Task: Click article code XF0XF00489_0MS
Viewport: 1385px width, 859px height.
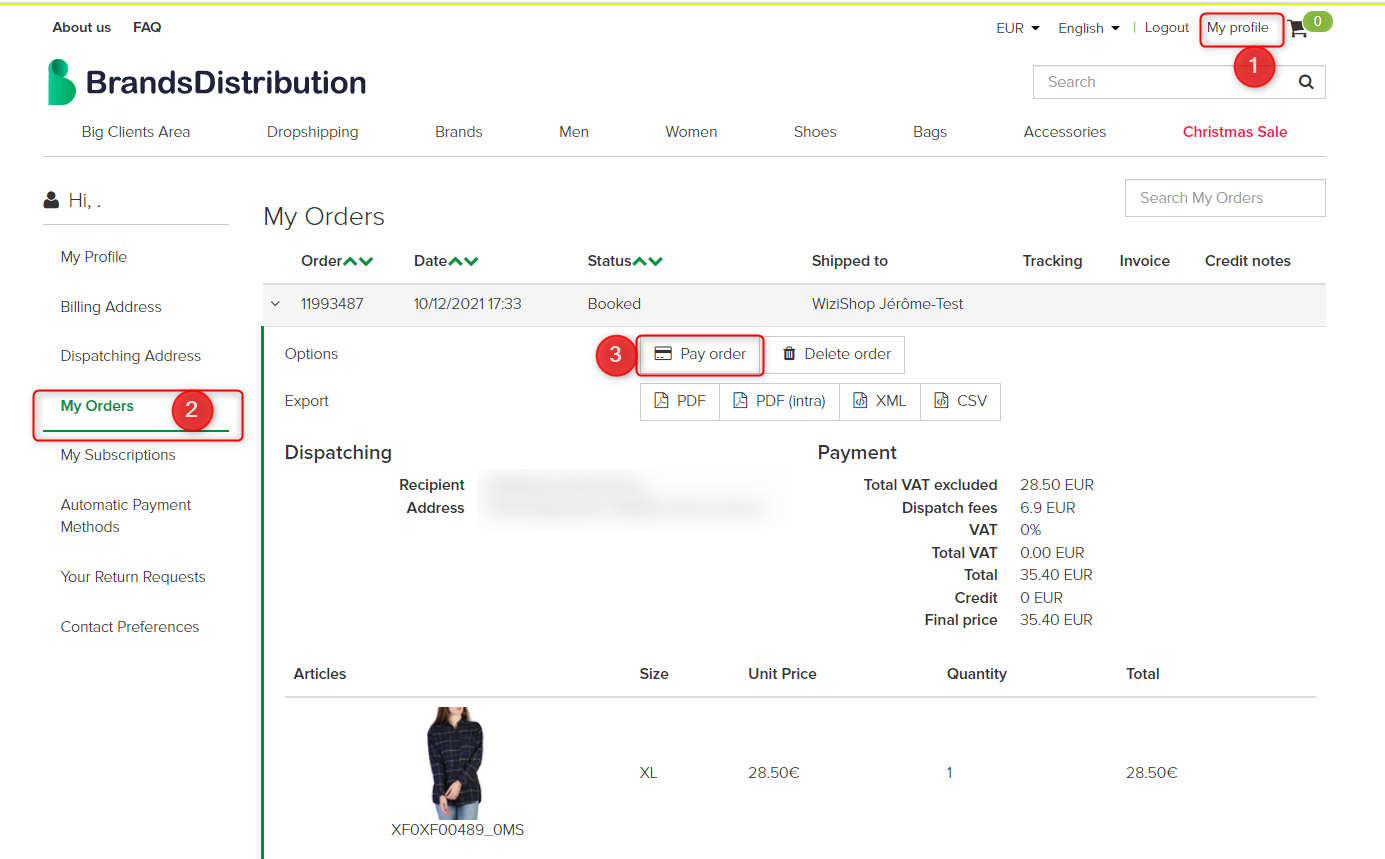Action: click(457, 830)
